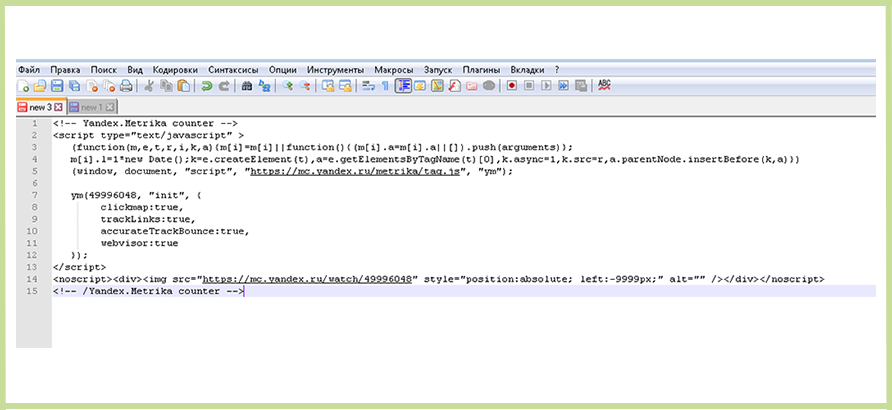Place cursor on "clickmap:true," line
The width and height of the screenshot is (892, 410).
tap(142, 207)
